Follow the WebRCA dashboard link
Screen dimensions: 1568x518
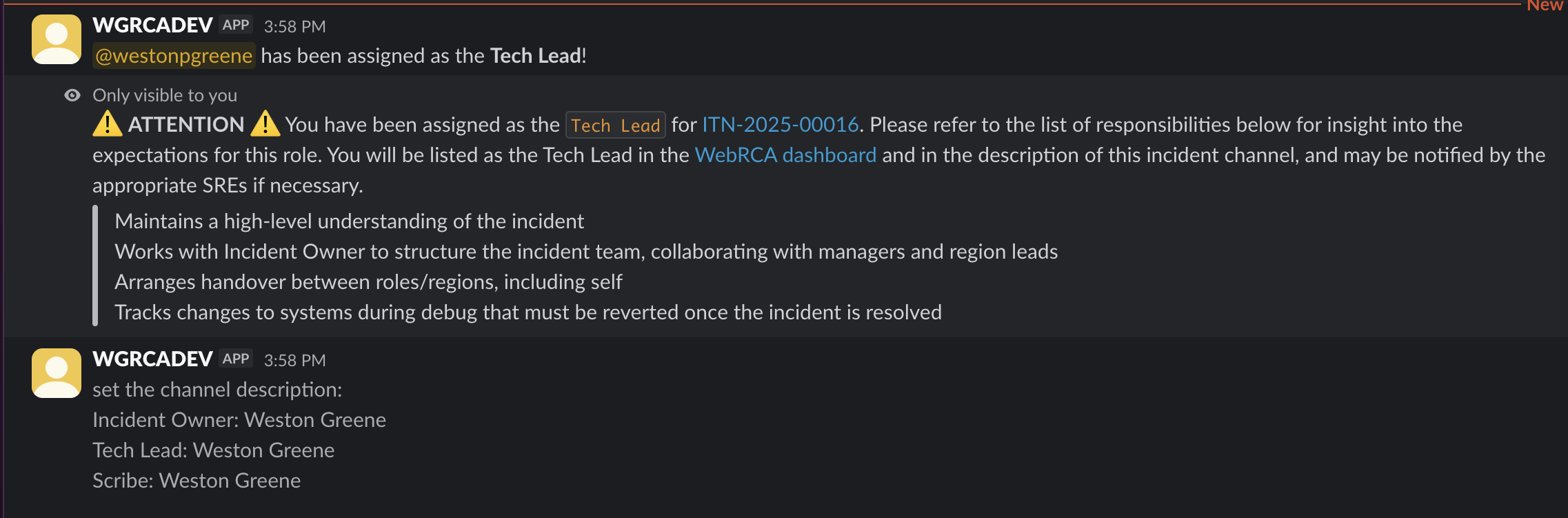(785, 155)
